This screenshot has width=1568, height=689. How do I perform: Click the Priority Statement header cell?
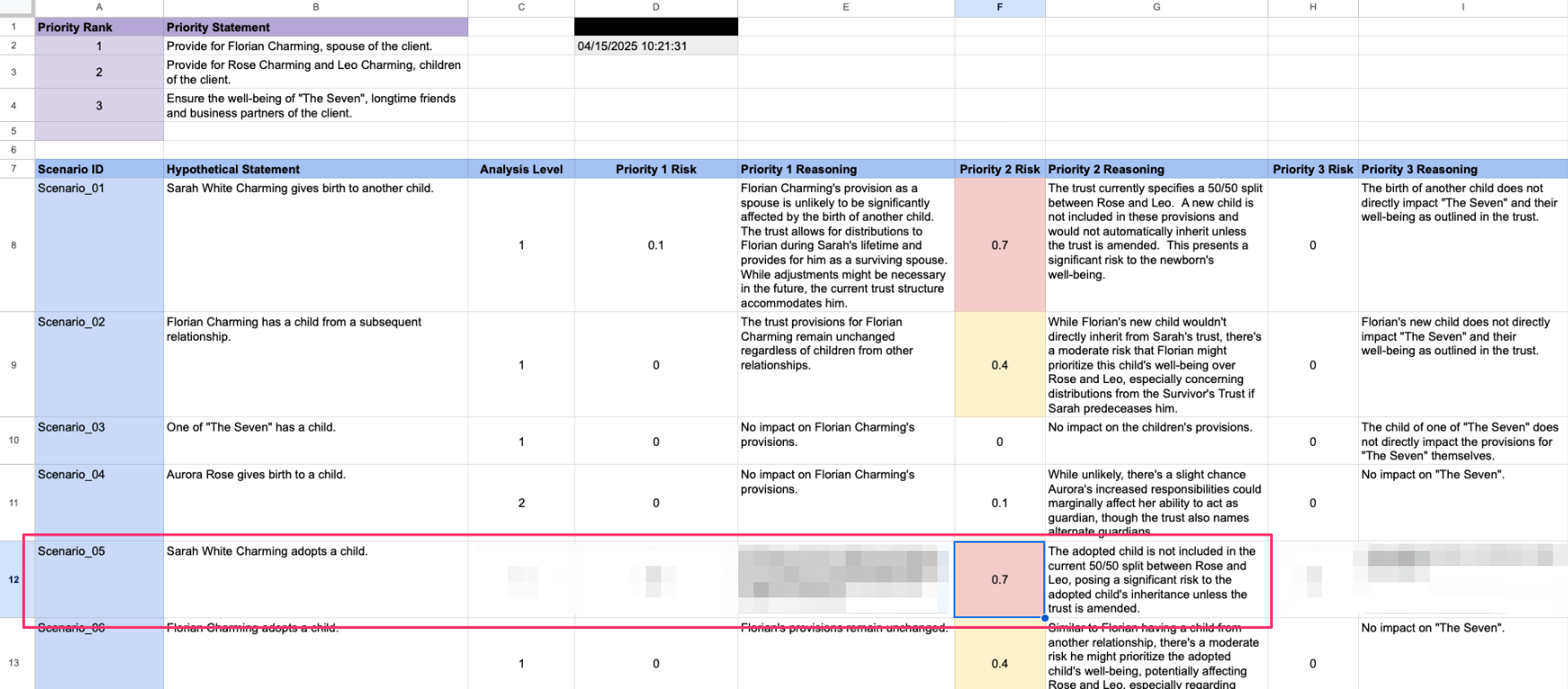point(316,27)
